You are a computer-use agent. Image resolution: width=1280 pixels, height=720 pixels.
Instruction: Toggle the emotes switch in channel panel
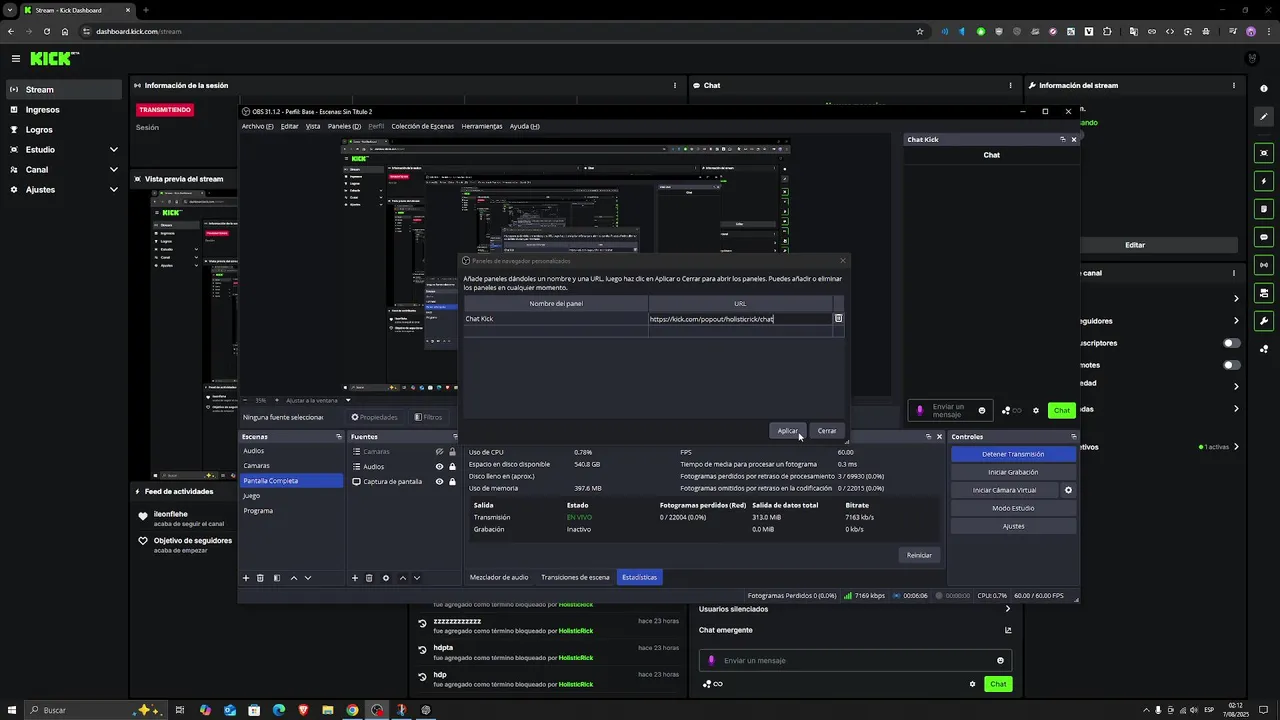[1232, 365]
